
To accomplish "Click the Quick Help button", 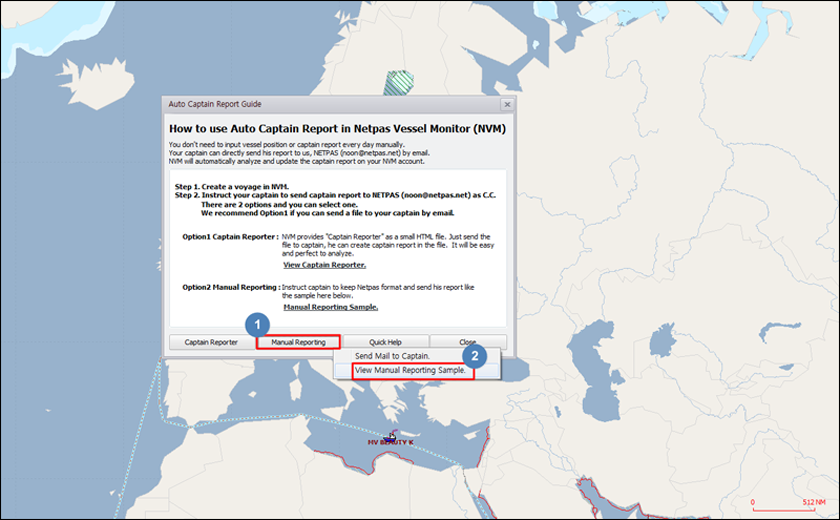I will click(x=385, y=342).
